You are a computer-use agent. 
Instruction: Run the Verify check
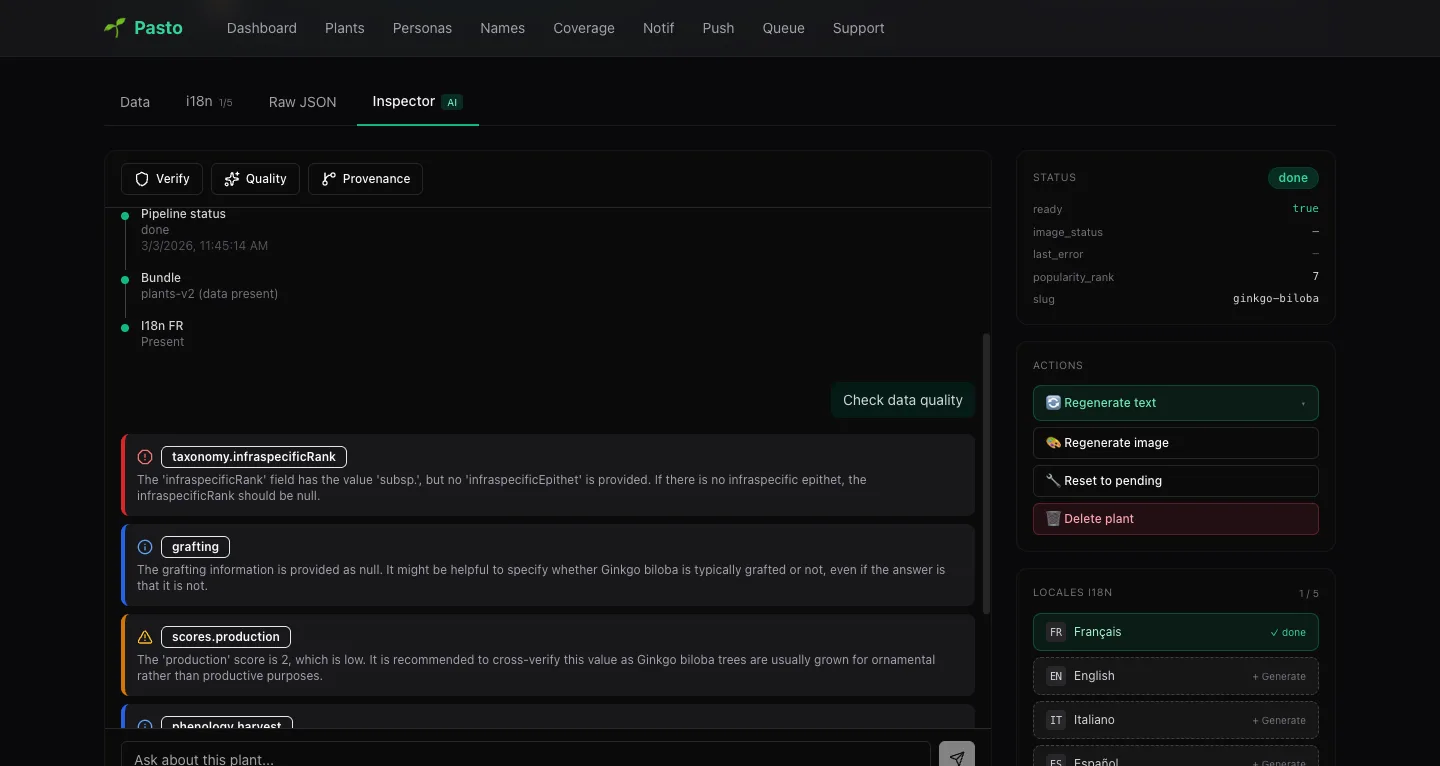pos(162,179)
